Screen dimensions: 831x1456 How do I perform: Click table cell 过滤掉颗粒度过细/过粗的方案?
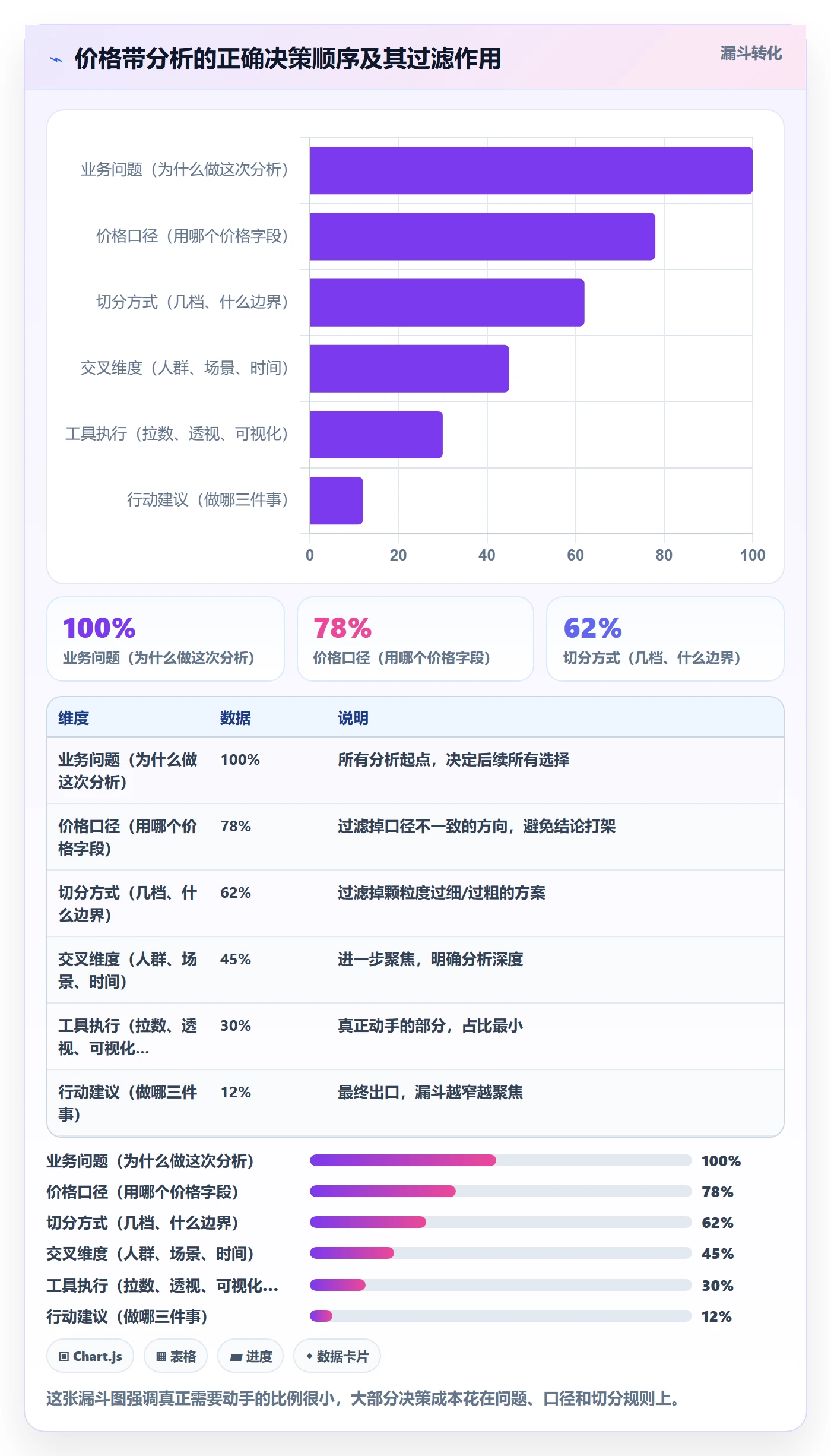coord(442,892)
